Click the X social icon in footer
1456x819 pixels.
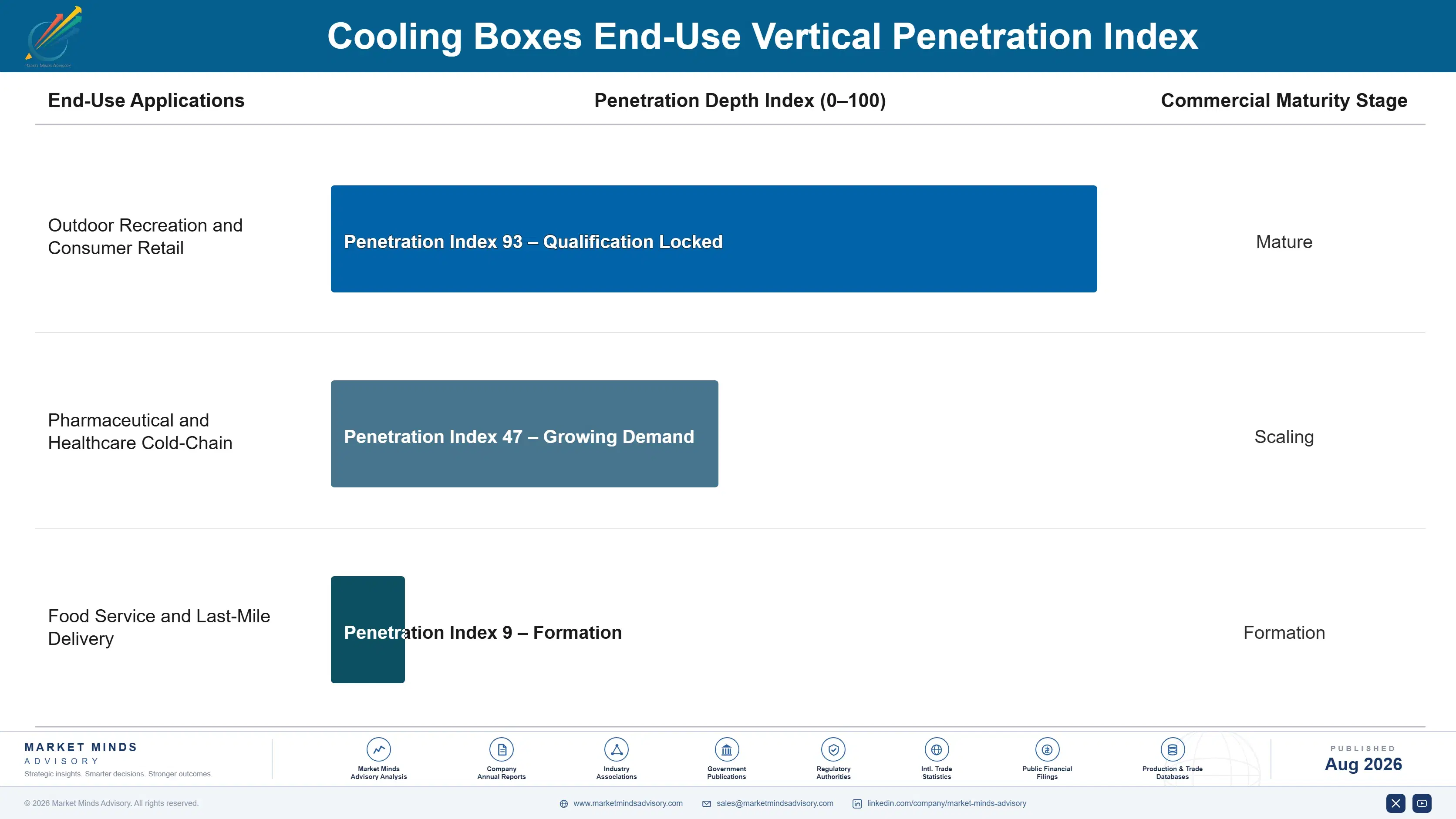pyautogui.click(x=1395, y=803)
